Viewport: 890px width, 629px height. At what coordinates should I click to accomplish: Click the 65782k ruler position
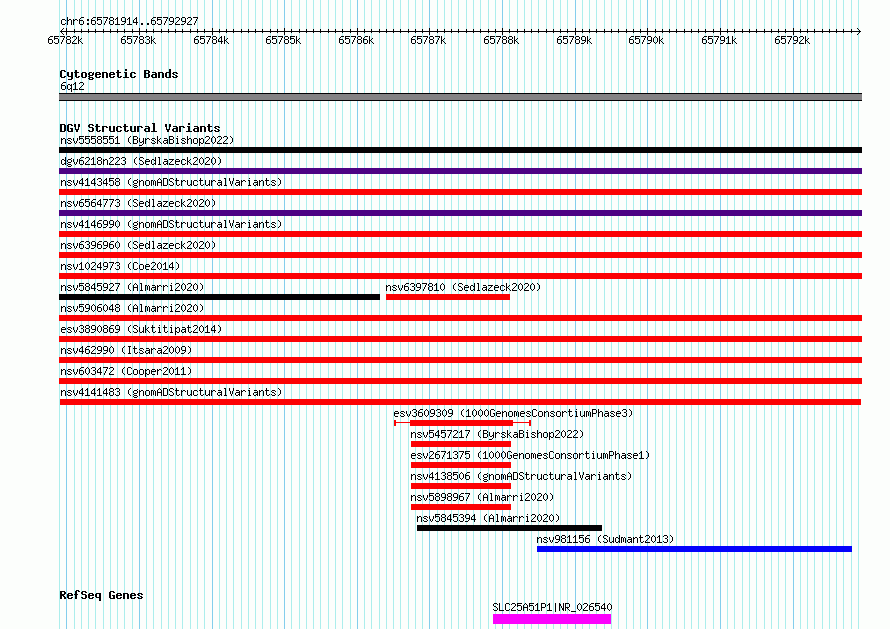[x=65, y=40]
